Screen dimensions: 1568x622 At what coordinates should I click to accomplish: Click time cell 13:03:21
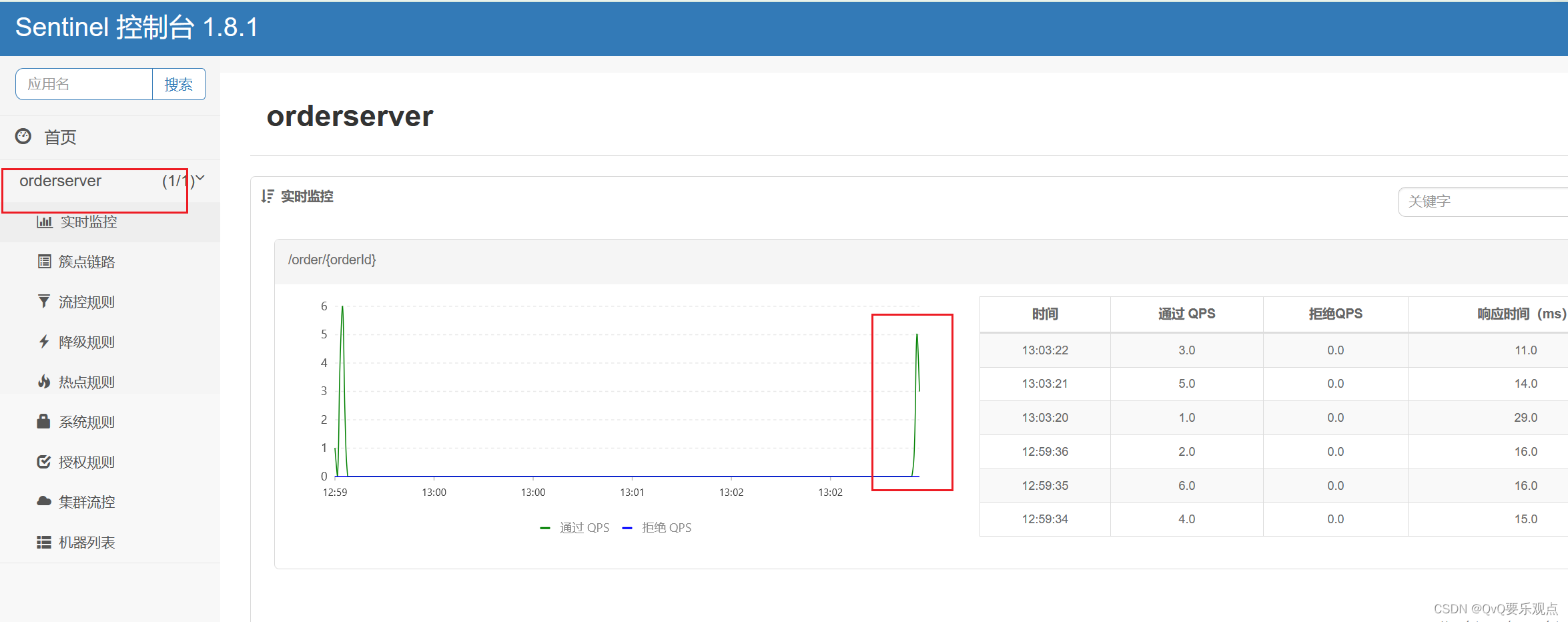tap(1045, 384)
